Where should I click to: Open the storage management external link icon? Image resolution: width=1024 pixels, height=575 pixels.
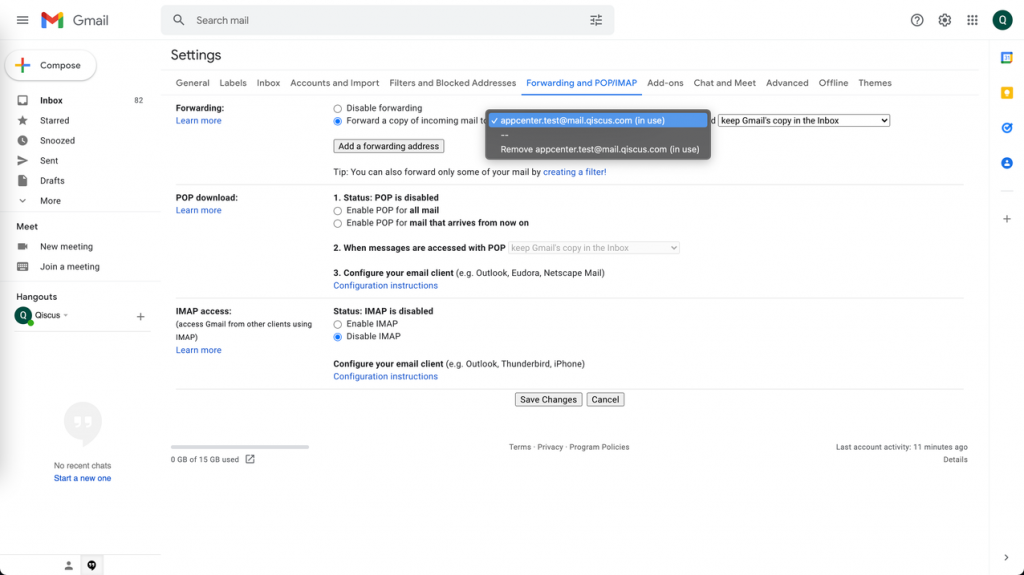pos(250,459)
